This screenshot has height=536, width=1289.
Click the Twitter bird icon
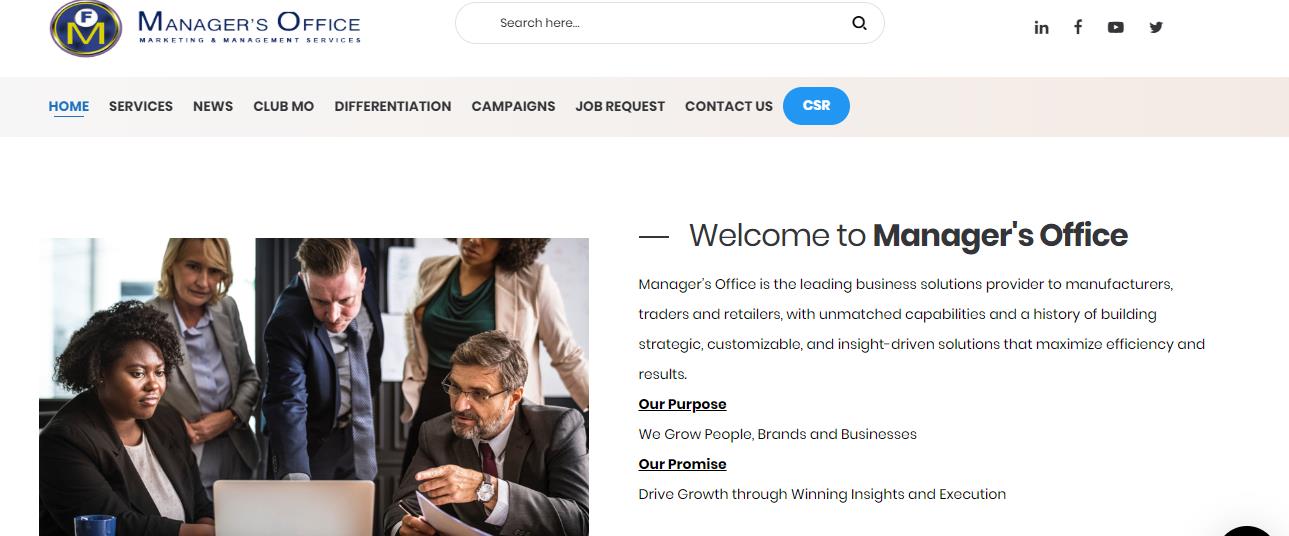(1156, 28)
